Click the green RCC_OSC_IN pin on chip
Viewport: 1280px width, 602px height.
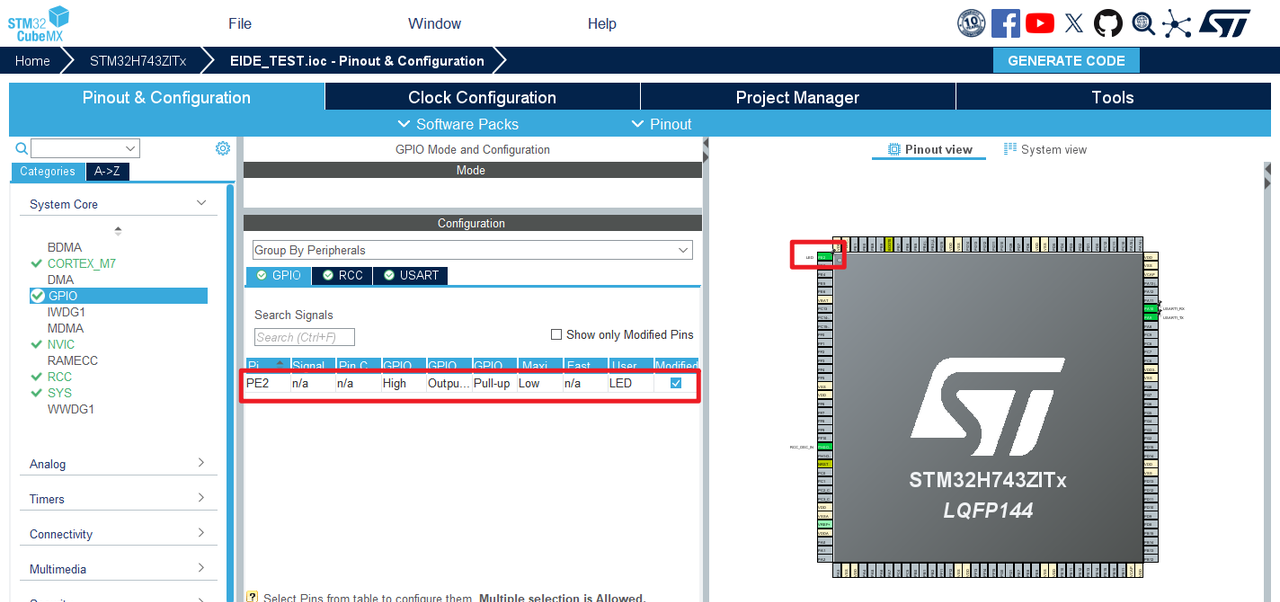tap(824, 447)
